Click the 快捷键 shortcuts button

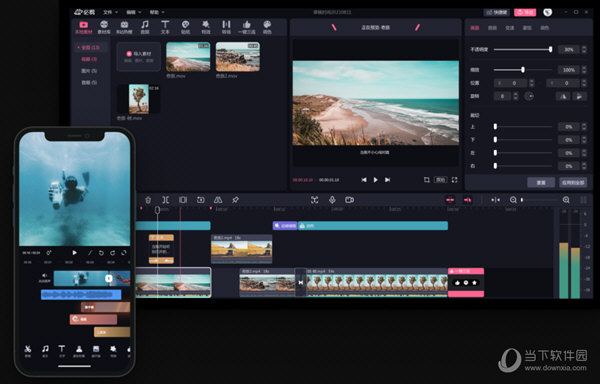[x=497, y=12]
